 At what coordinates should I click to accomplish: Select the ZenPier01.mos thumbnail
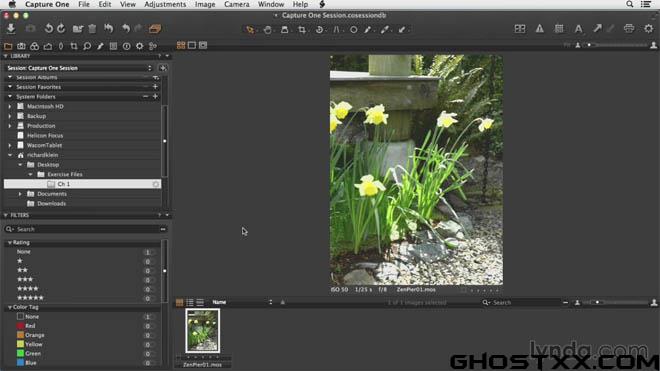point(202,331)
